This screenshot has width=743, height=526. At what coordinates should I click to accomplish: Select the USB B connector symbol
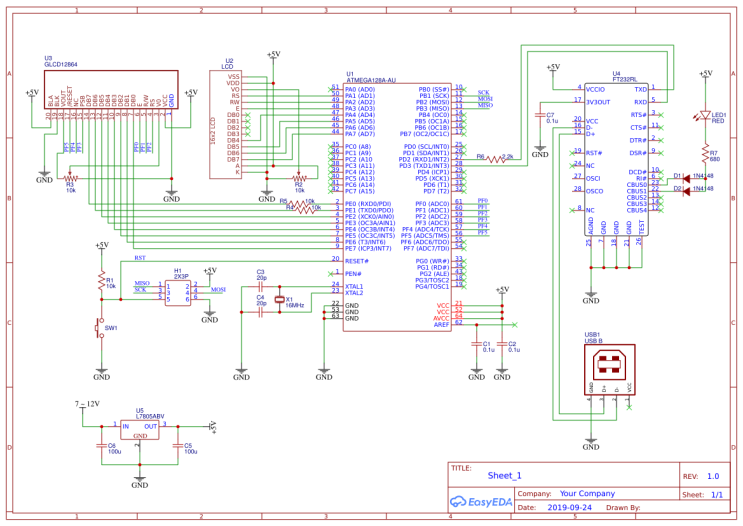click(x=609, y=370)
